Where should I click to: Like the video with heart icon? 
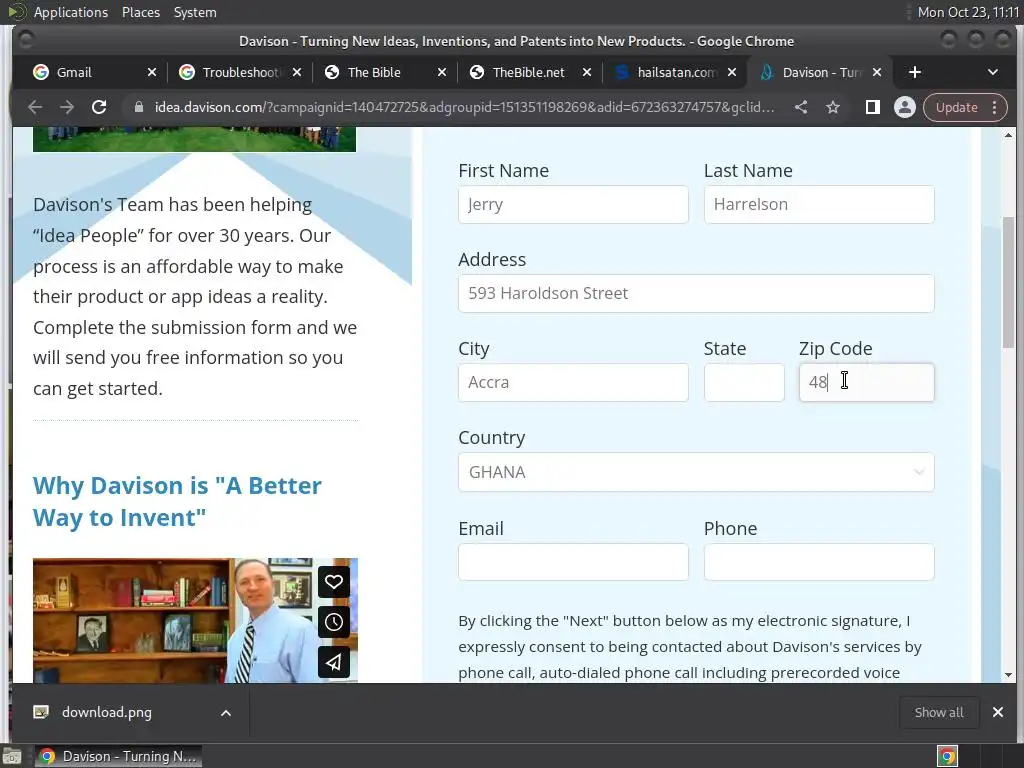coord(334,582)
